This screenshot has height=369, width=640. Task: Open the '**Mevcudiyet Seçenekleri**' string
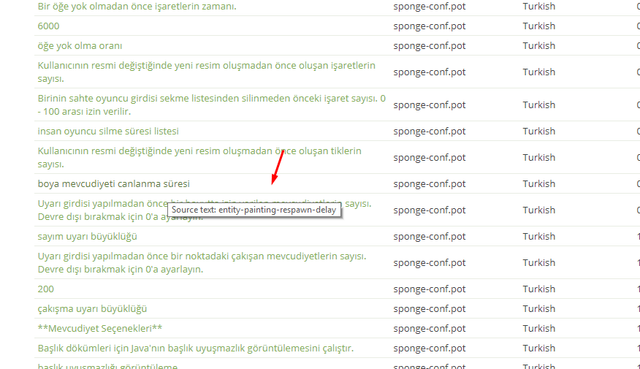tap(100, 329)
